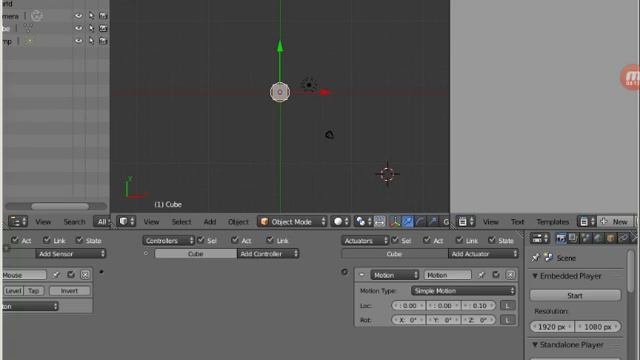
Task: Toggle Lamp renderability camera icon in outliner
Action: pos(103,41)
